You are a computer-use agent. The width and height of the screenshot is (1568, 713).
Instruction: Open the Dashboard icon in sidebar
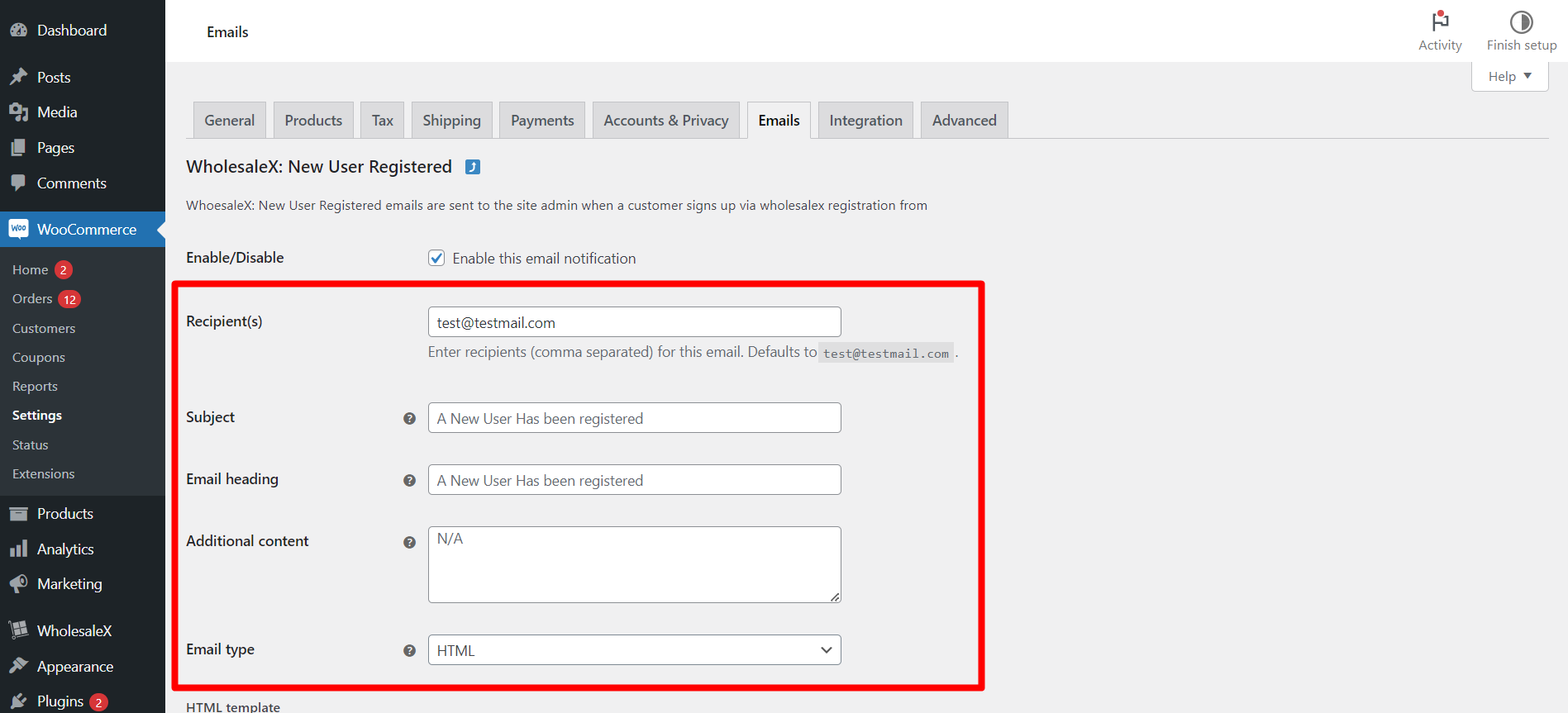[x=18, y=31]
